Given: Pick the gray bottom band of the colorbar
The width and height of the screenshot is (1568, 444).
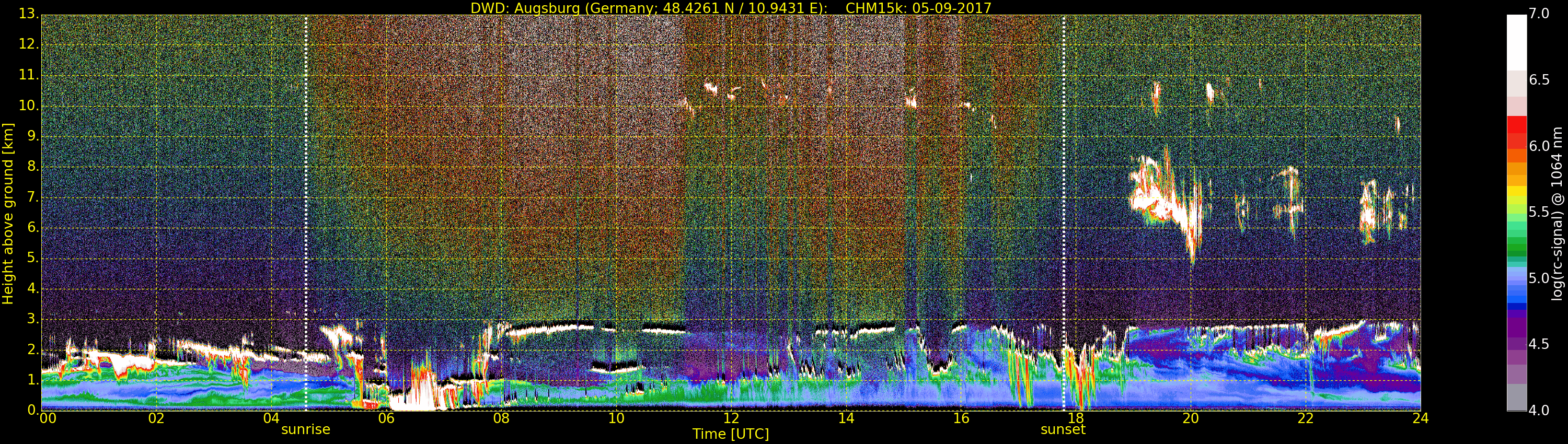Looking at the screenshot, I should (x=1516, y=397).
